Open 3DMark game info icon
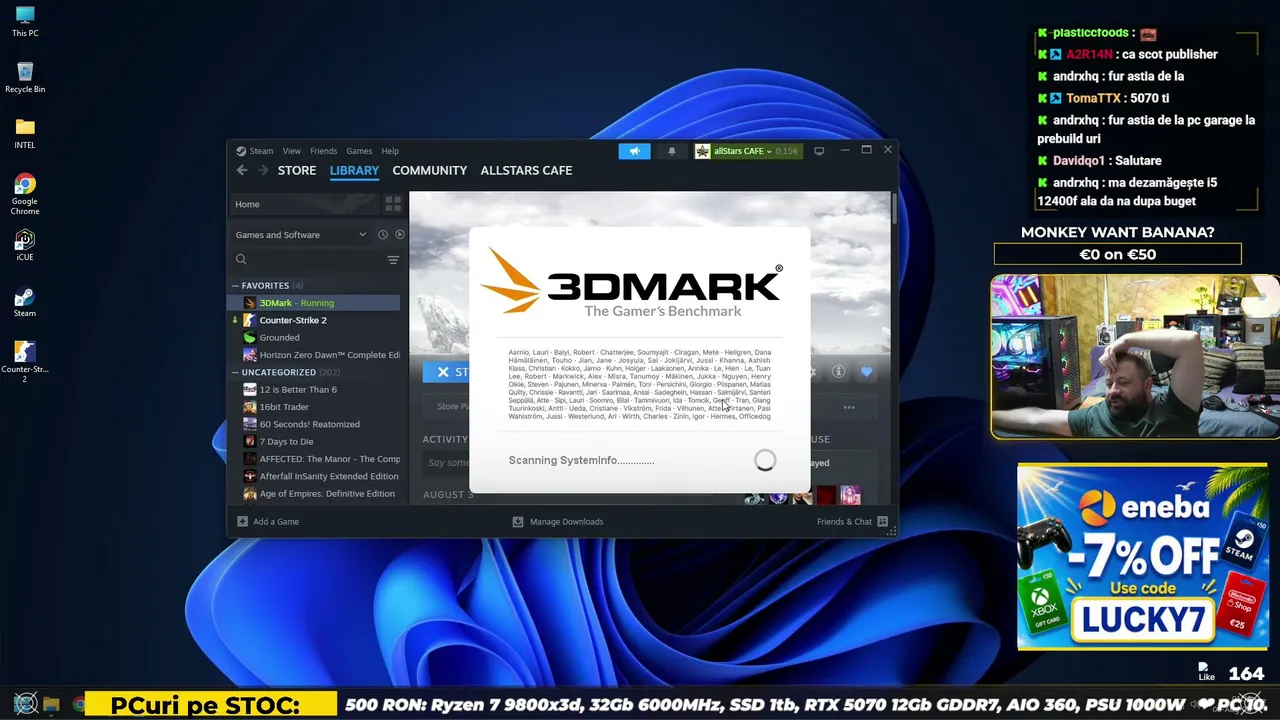Image resolution: width=1280 pixels, height=720 pixels. click(839, 372)
